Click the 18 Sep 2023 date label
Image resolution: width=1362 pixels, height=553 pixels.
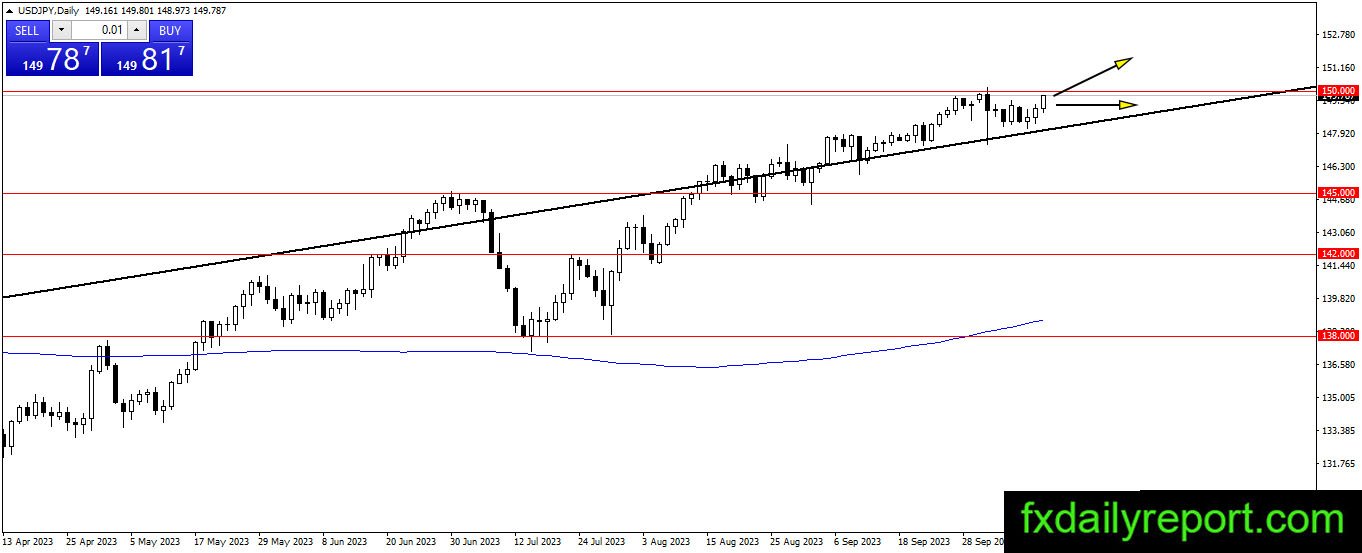tap(924, 542)
